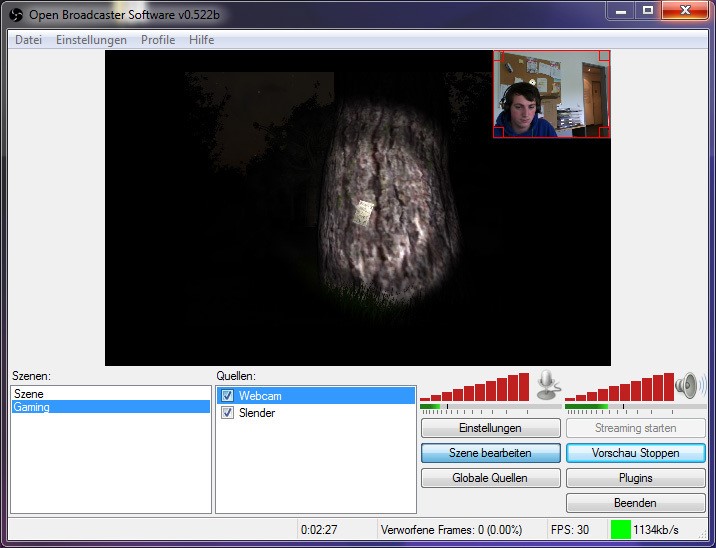
Task: Click the 0:02:27 elapsed time
Action: (319, 530)
